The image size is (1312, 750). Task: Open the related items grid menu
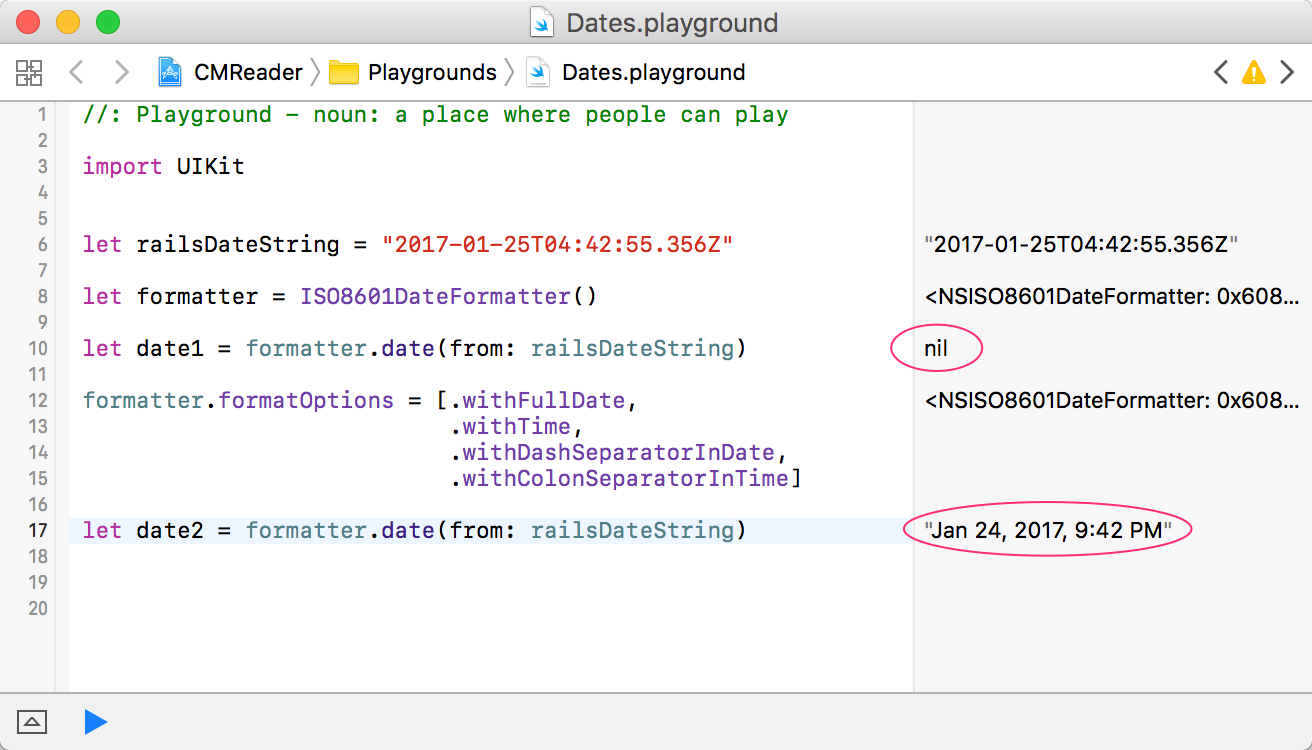pyautogui.click(x=29, y=72)
